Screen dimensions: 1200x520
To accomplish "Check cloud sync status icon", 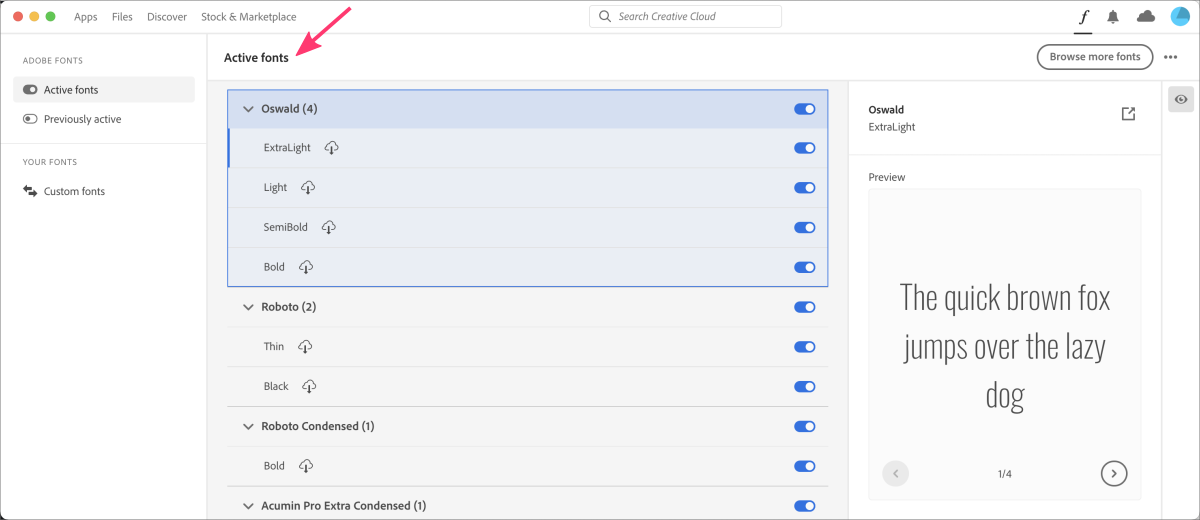I will 1146,17.
